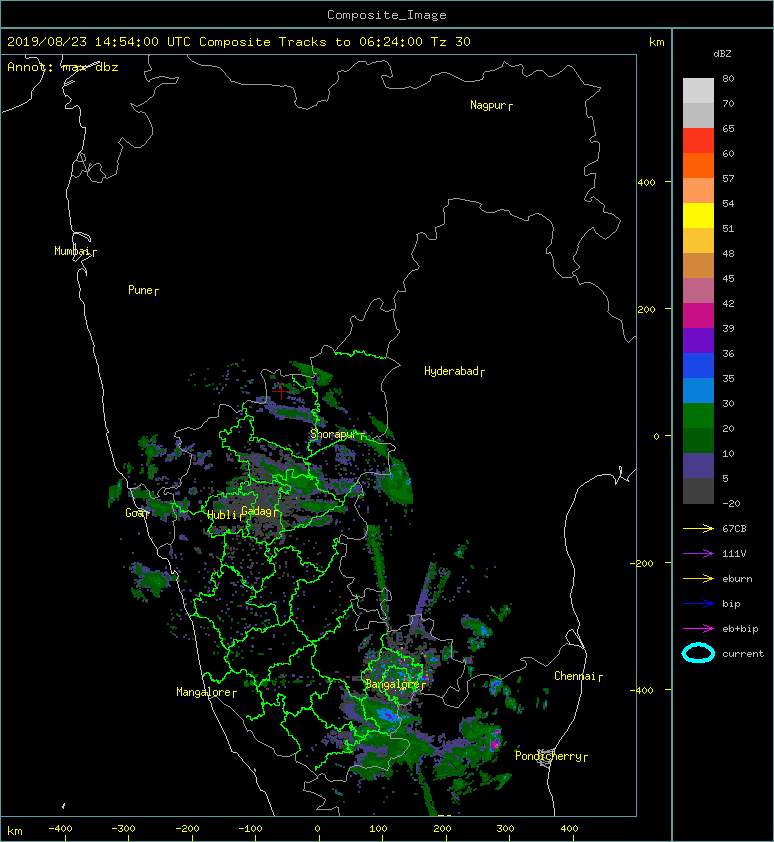The height and width of the screenshot is (842, 774).
Task: Click the slate purple swatch below 10
Action: point(698,466)
